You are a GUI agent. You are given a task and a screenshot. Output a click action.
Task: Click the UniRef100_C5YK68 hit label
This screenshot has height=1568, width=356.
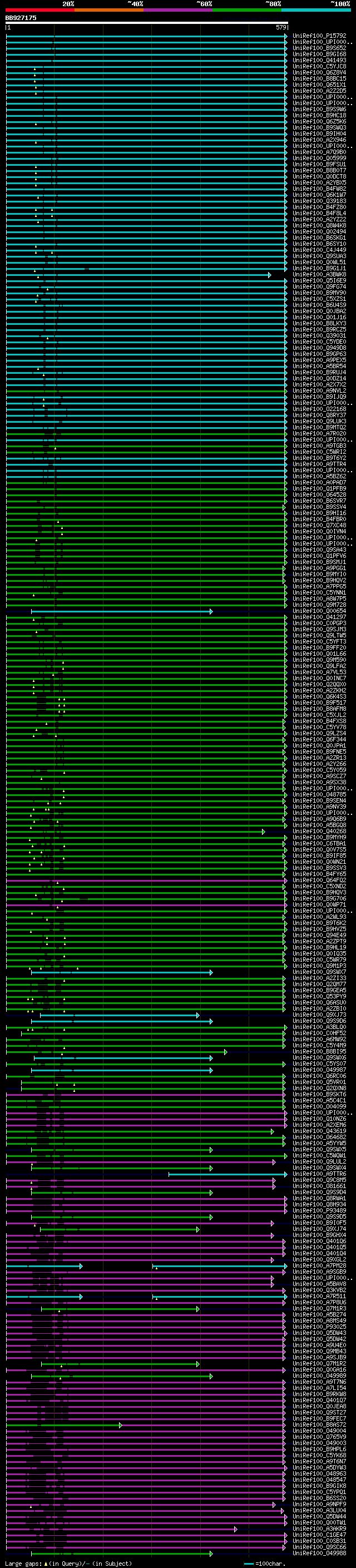319,1456
